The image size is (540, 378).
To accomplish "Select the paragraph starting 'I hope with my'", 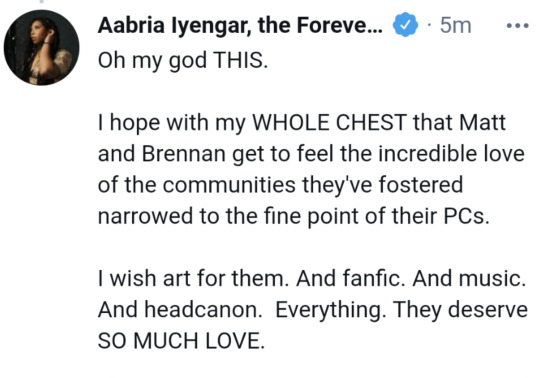I will pos(311,169).
